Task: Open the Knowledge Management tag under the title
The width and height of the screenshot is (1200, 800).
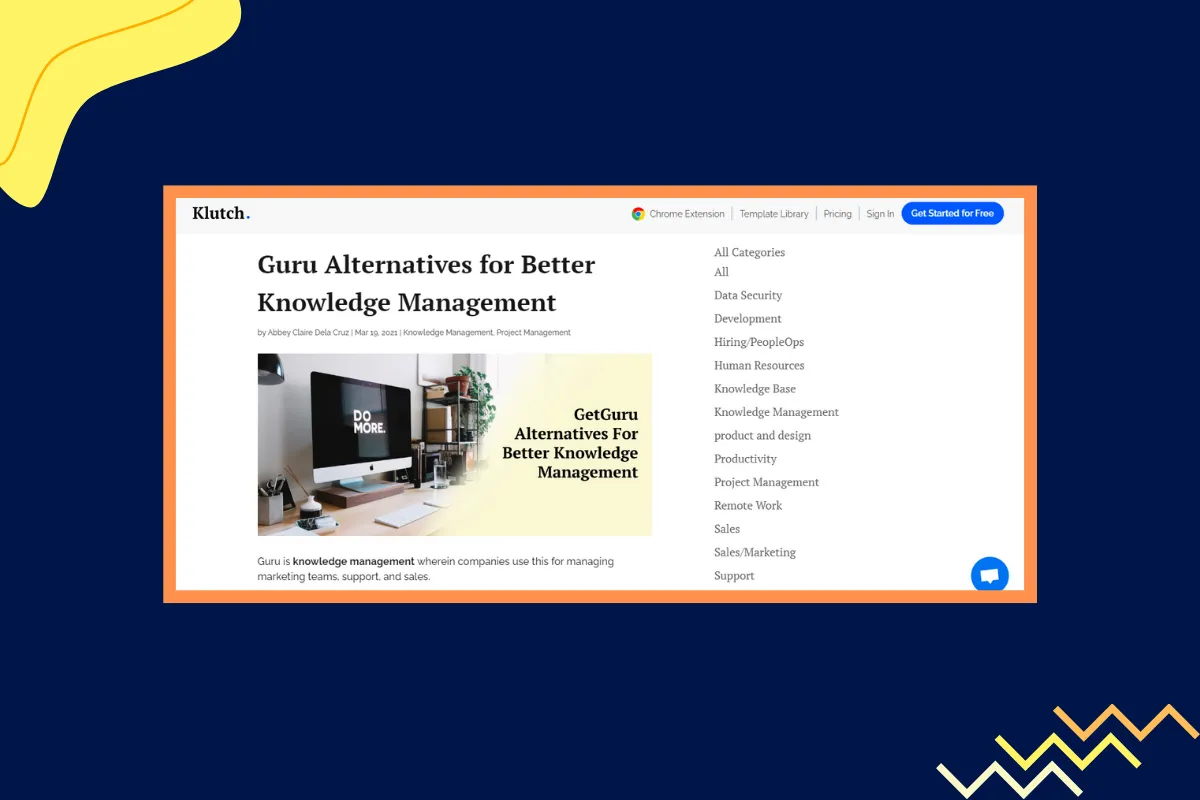Action: pyautogui.click(x=448, y=333)
